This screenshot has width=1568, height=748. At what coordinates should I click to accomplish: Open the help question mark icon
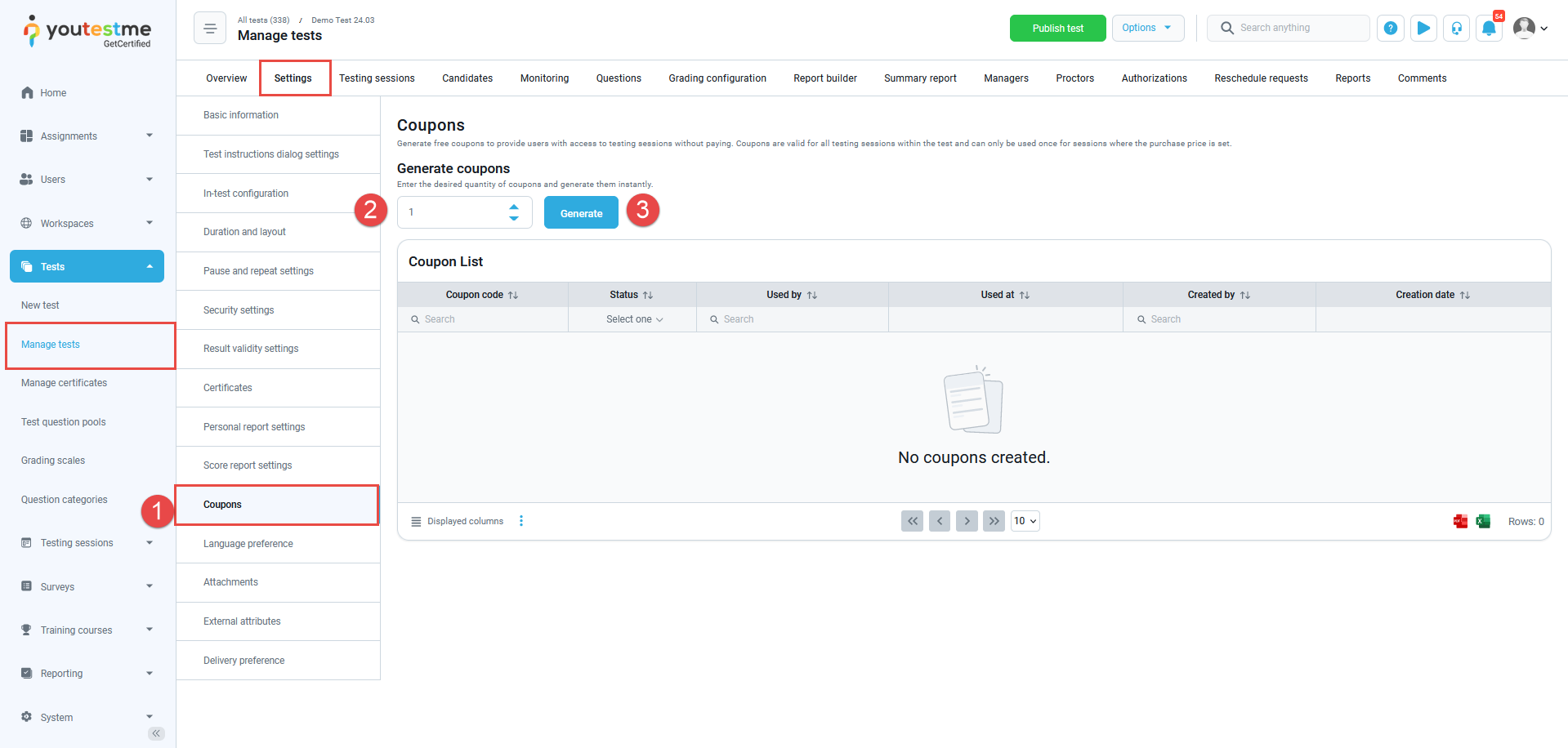click(1390, 29)
